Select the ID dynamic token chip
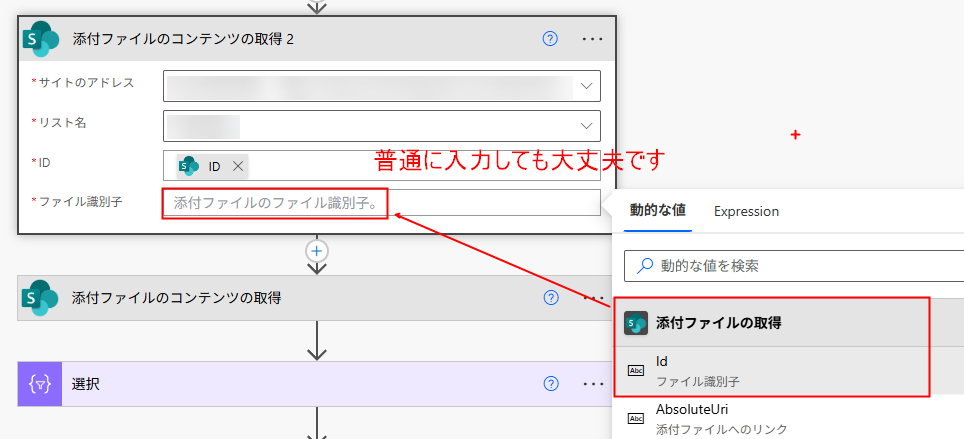This screenshot has width=964, height=439. point(213,166)
